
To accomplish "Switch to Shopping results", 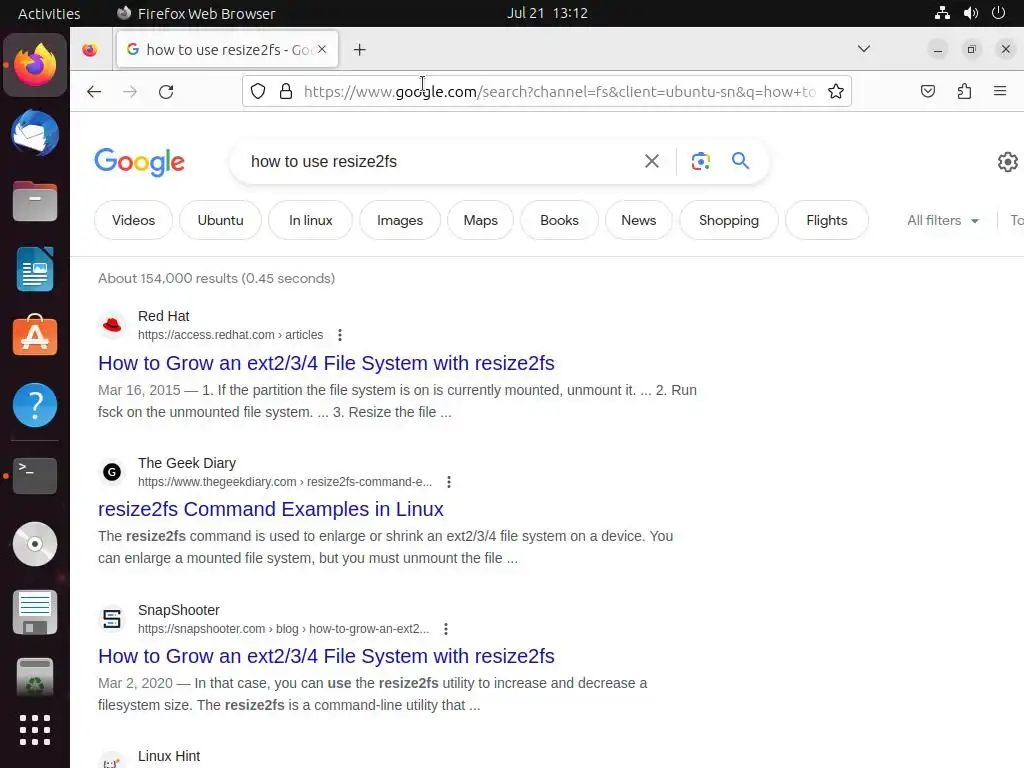I will pyautogui.click(x=729, y=220).
